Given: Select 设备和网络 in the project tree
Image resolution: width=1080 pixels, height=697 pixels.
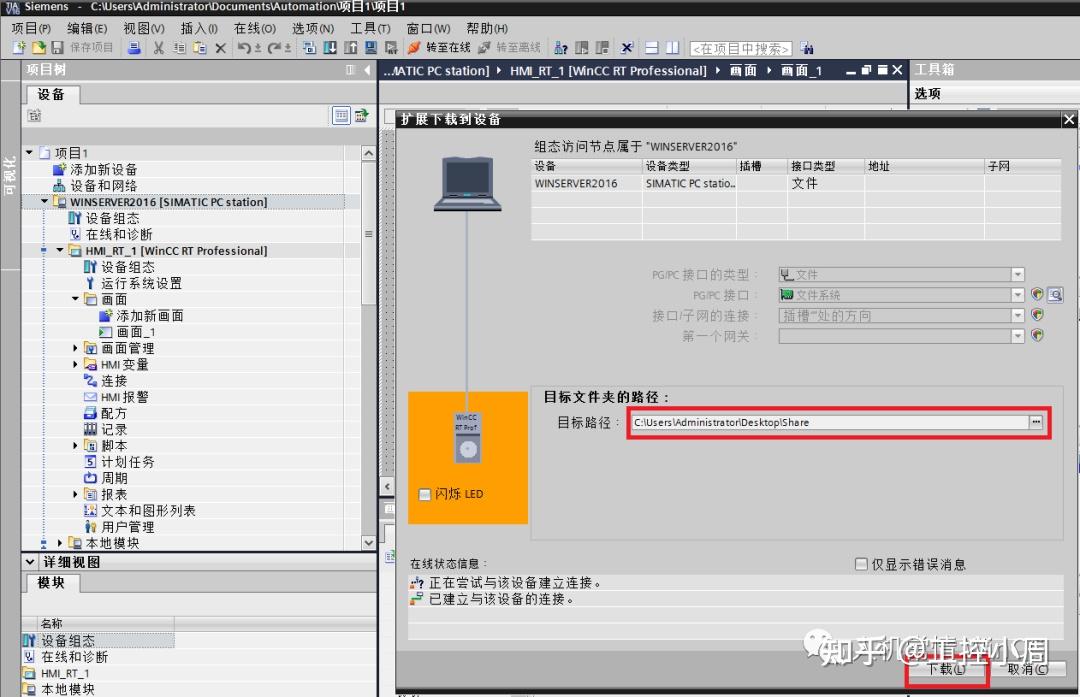Looking at the screenshot, I should [x=103, y=185].
